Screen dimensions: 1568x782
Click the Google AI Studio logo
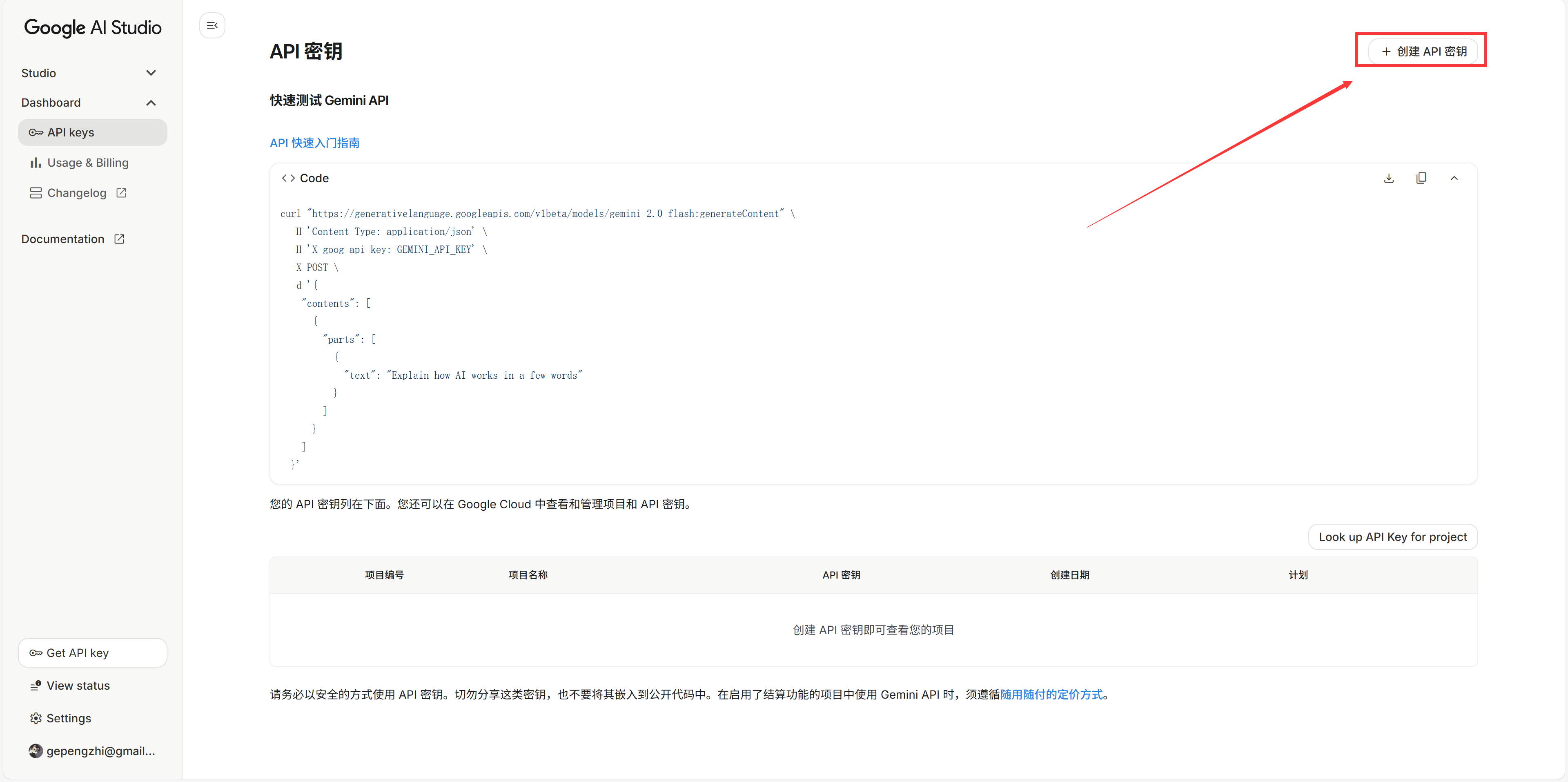tap(93, 27)
